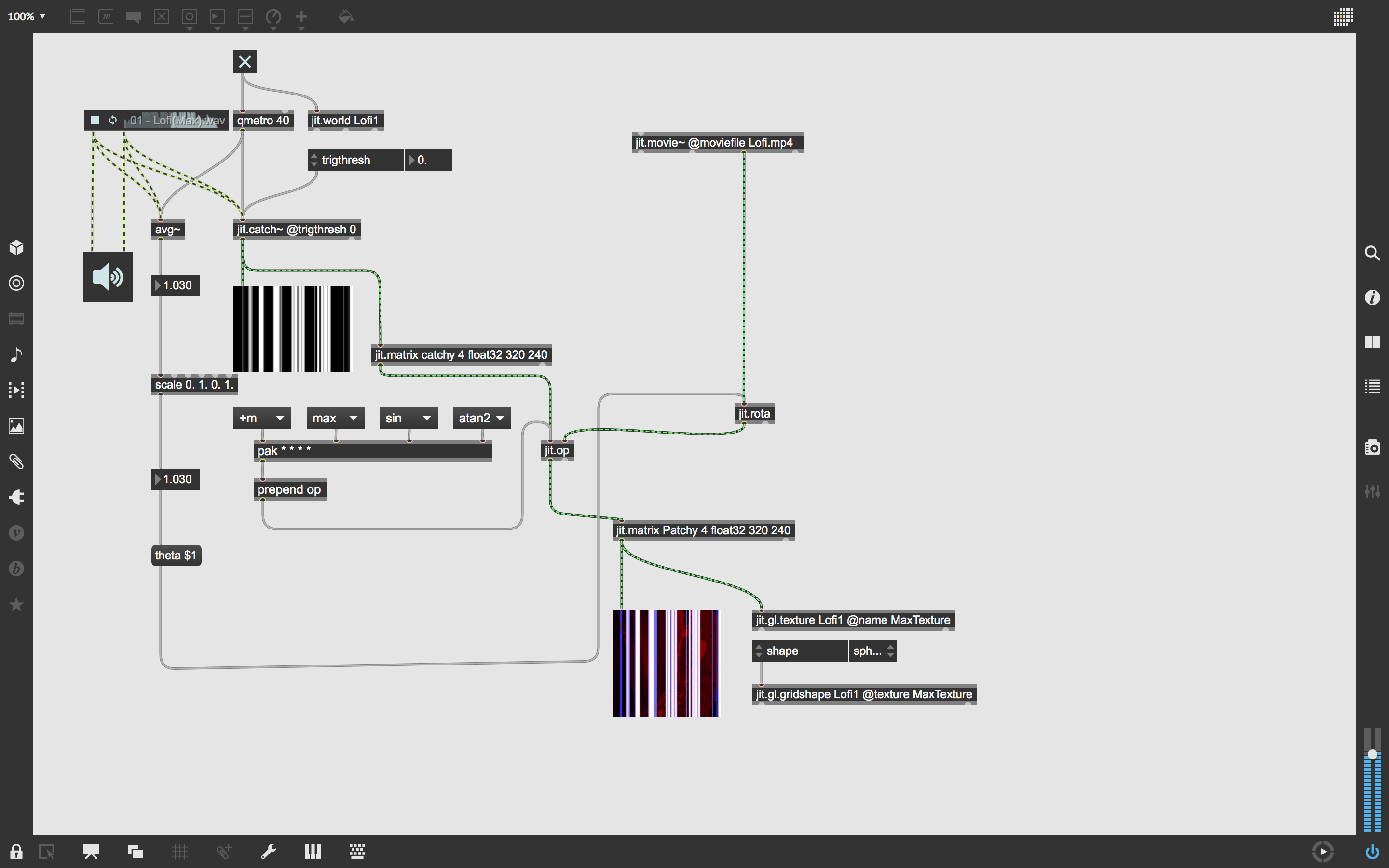Toggle the grid display icon
Image resolution: width=1389 pixels, height=868 pixels.
pyautogui.click(x=179, y=851)
